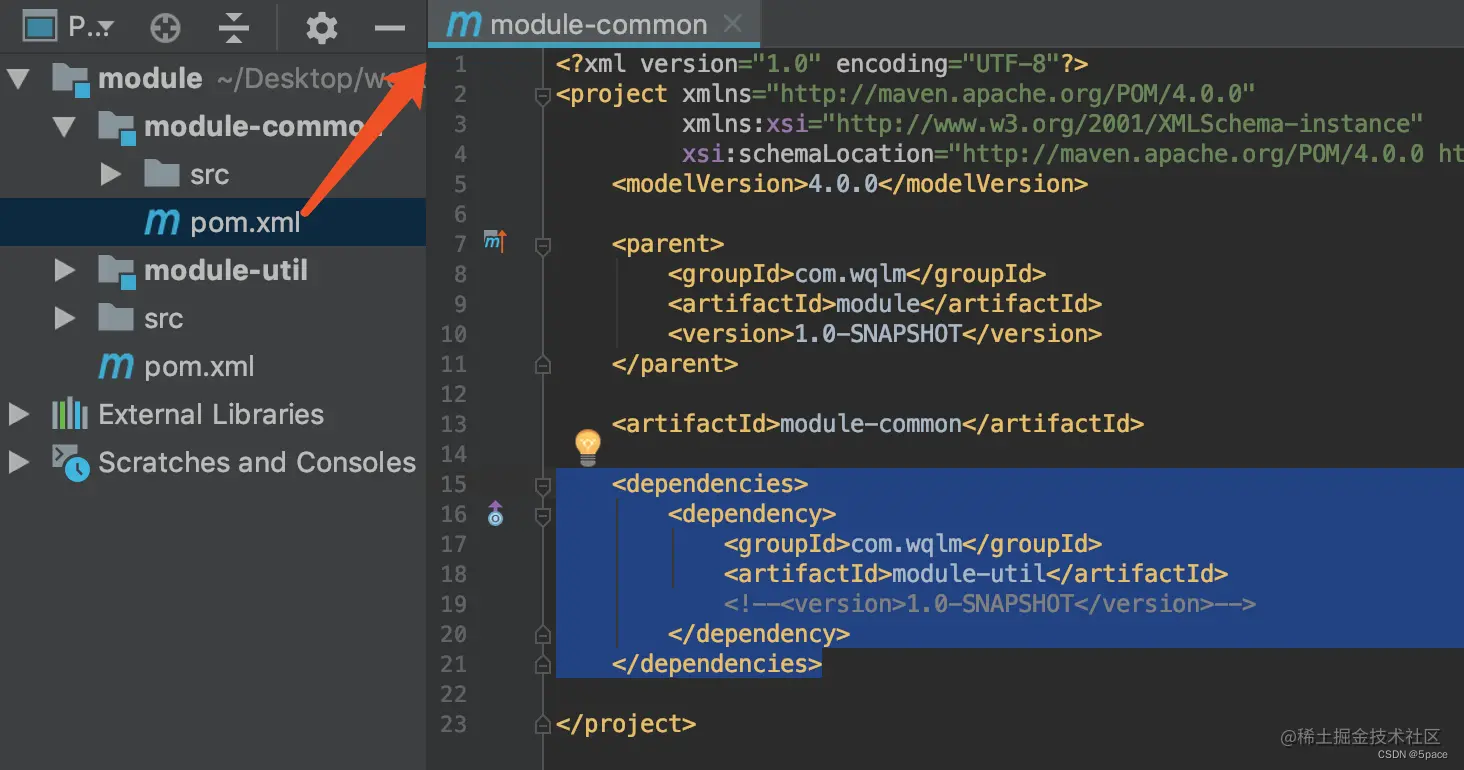Click the fold end marker on line 20
The width and height of the screenshot is (1464, 770).
(543, 635)
